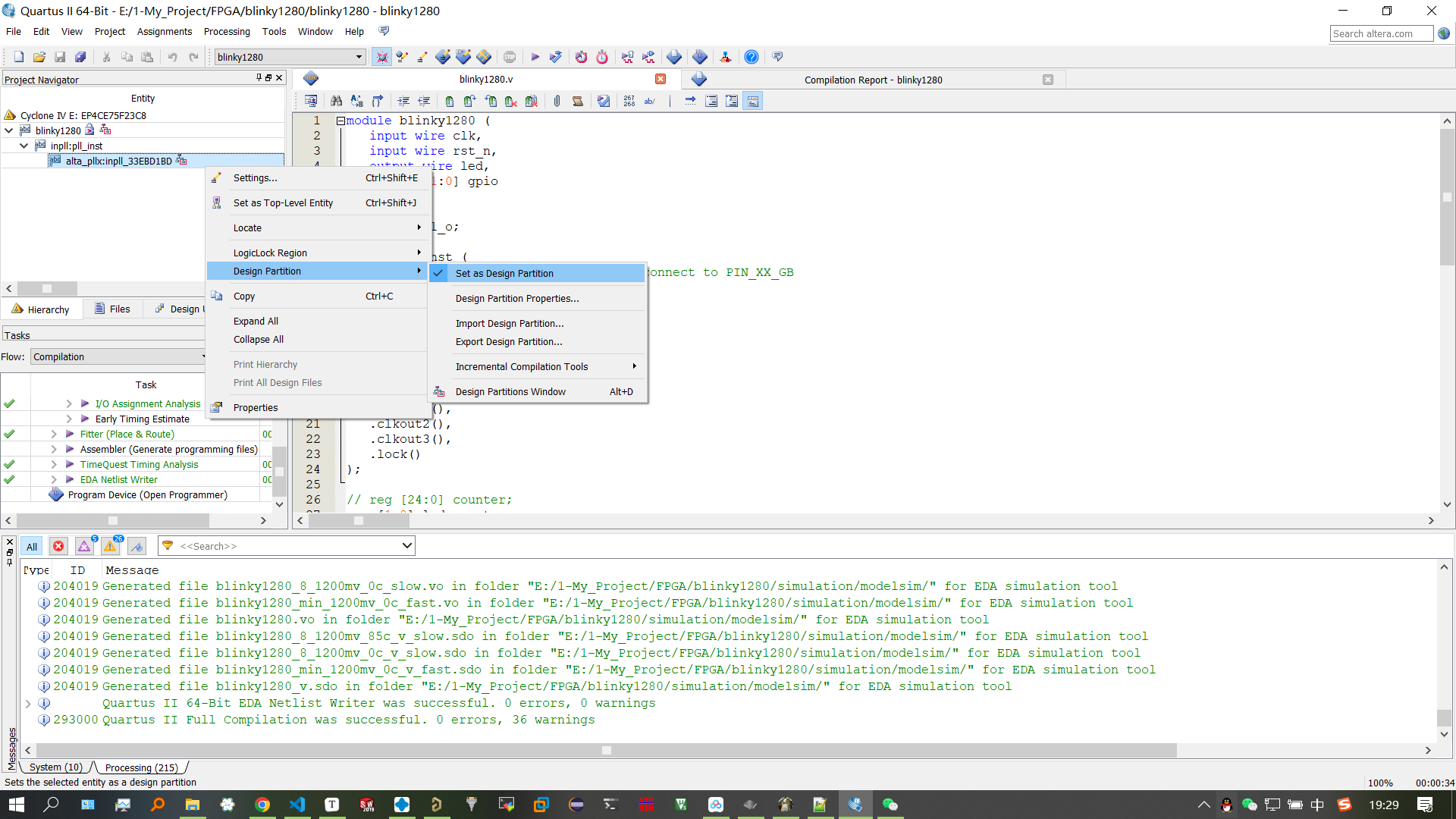This screenshot has height=819, width=1456.
Task: Open the messages Search filter dropdown arrow
Action: (407, 545)
